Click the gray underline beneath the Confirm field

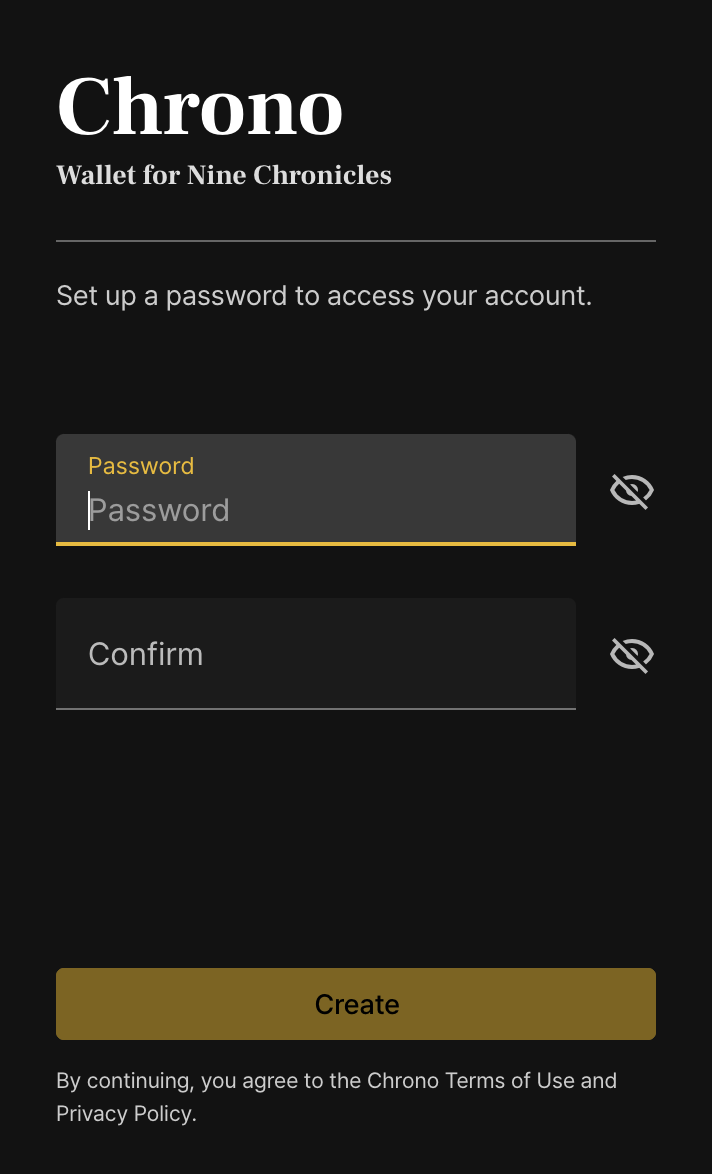point(316,708)
